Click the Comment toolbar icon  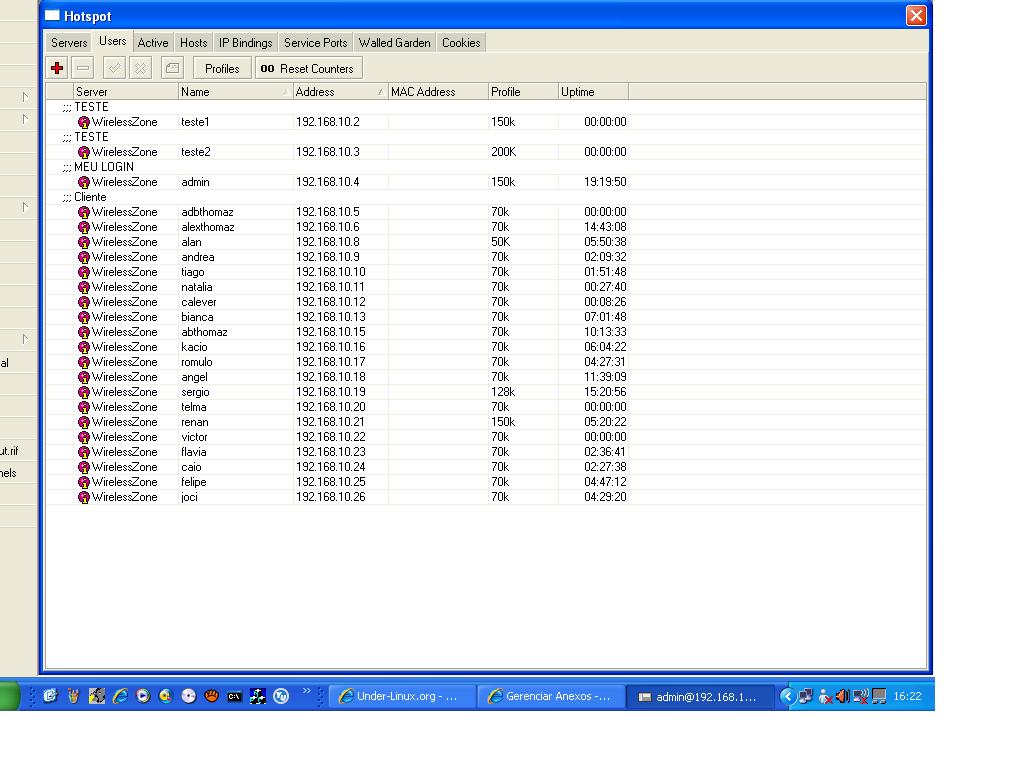pos(172,68)
